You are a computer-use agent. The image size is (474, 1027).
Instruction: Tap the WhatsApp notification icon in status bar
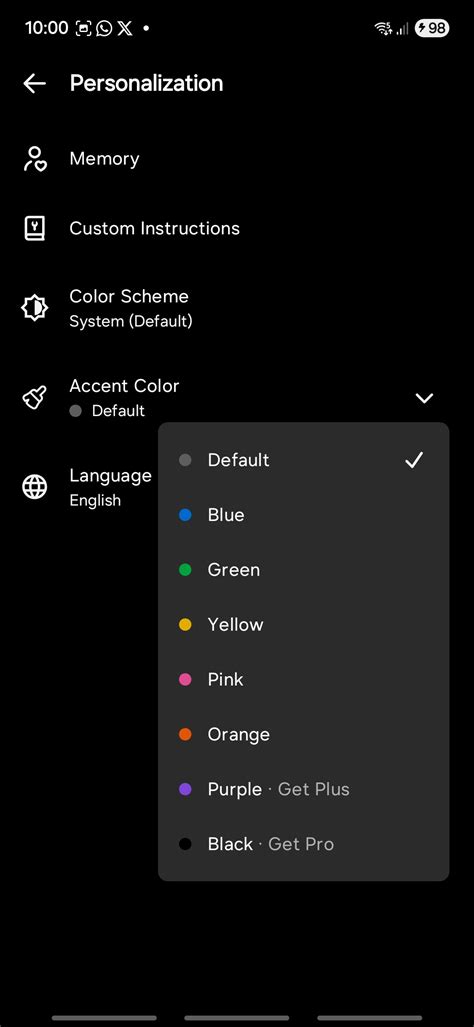coord(103,28)
